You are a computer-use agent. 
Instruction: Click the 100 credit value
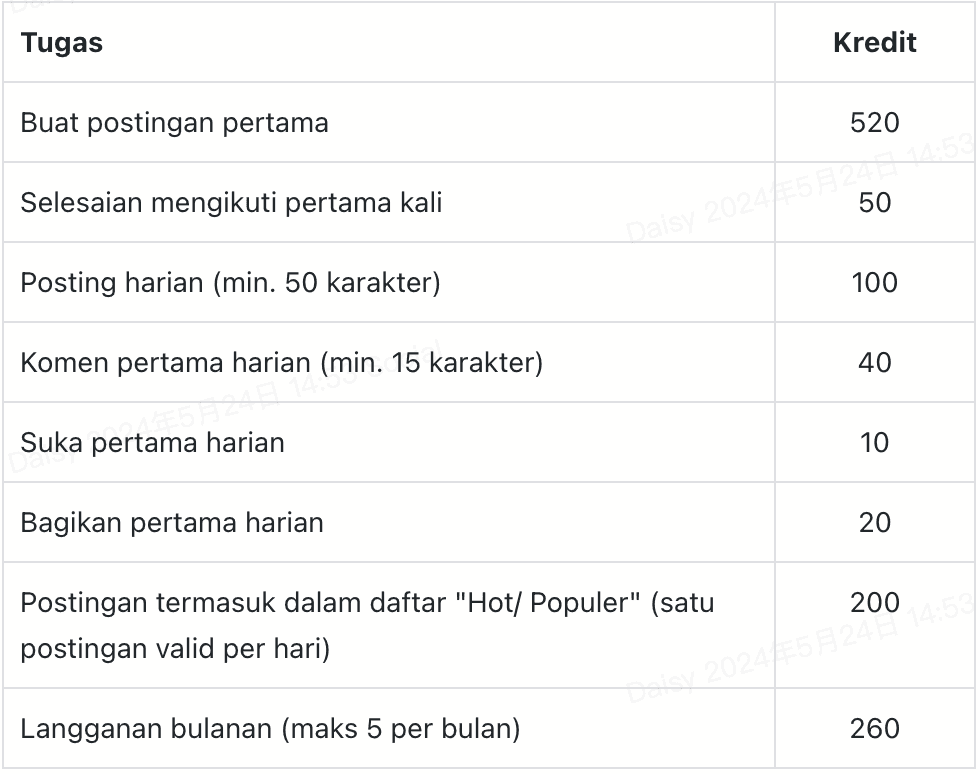coord(874,283)
